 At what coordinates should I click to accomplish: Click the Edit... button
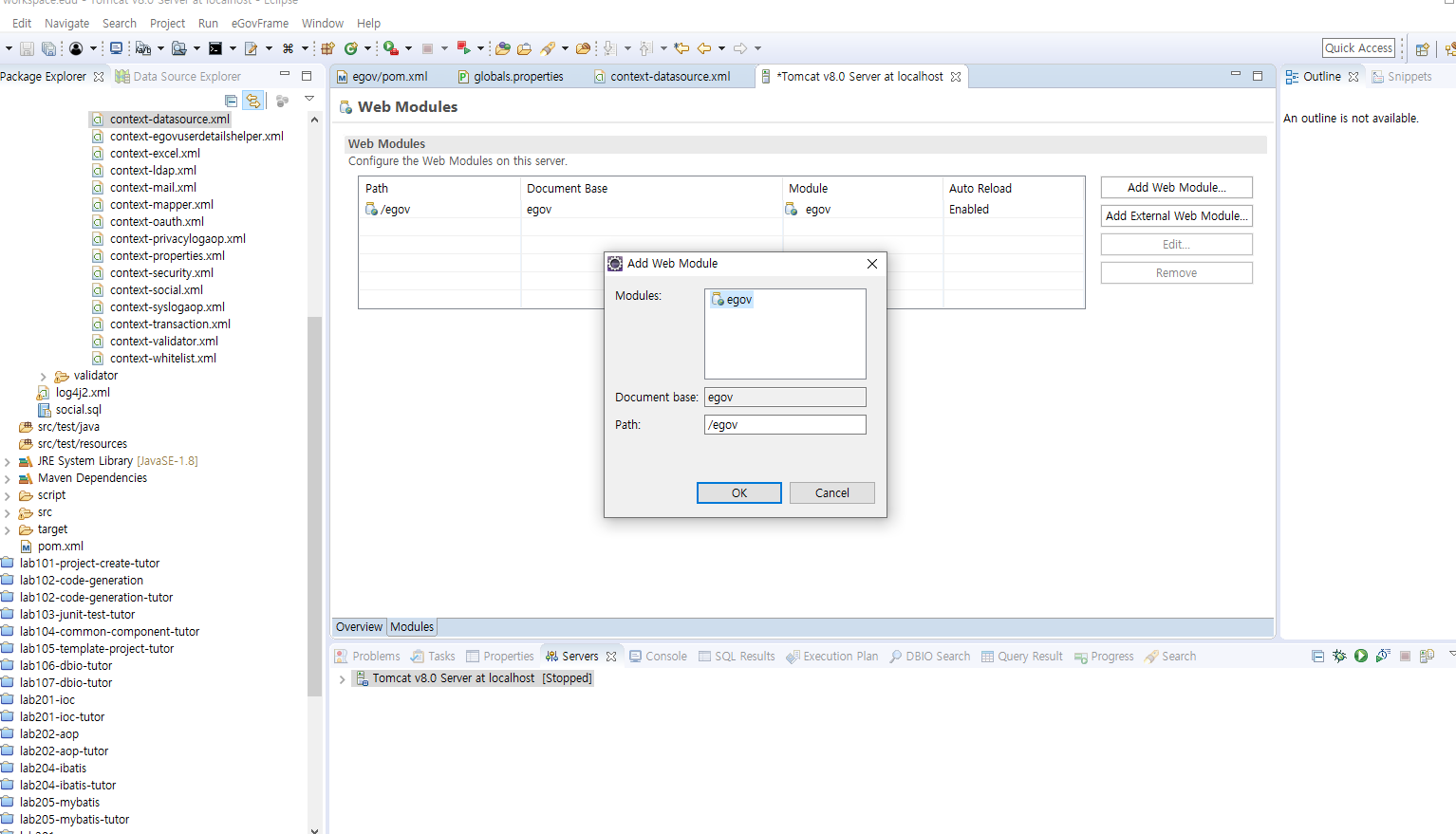1177,245
